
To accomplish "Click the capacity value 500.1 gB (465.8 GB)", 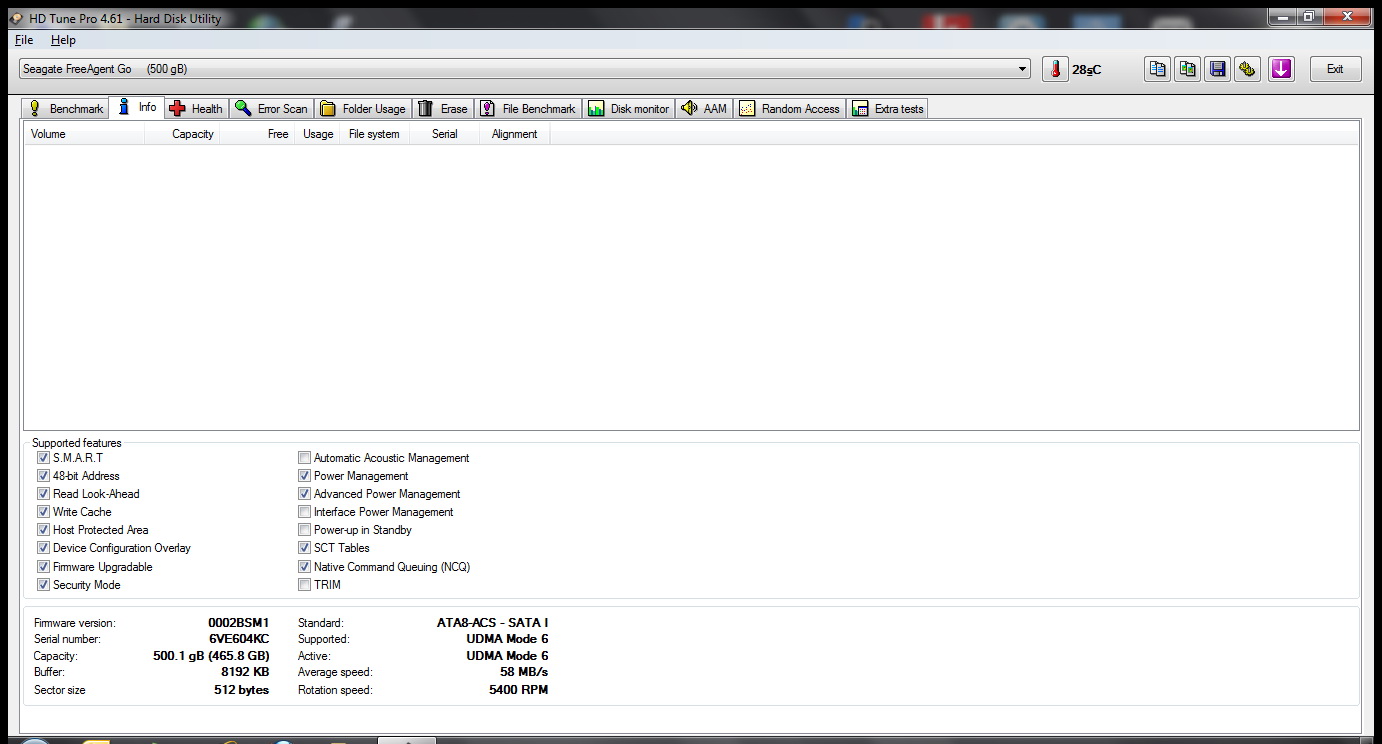I will pos(211,656).
